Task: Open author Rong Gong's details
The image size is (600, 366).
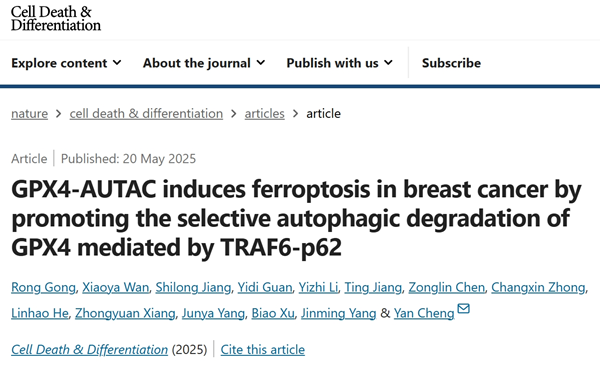Action: 43,287
